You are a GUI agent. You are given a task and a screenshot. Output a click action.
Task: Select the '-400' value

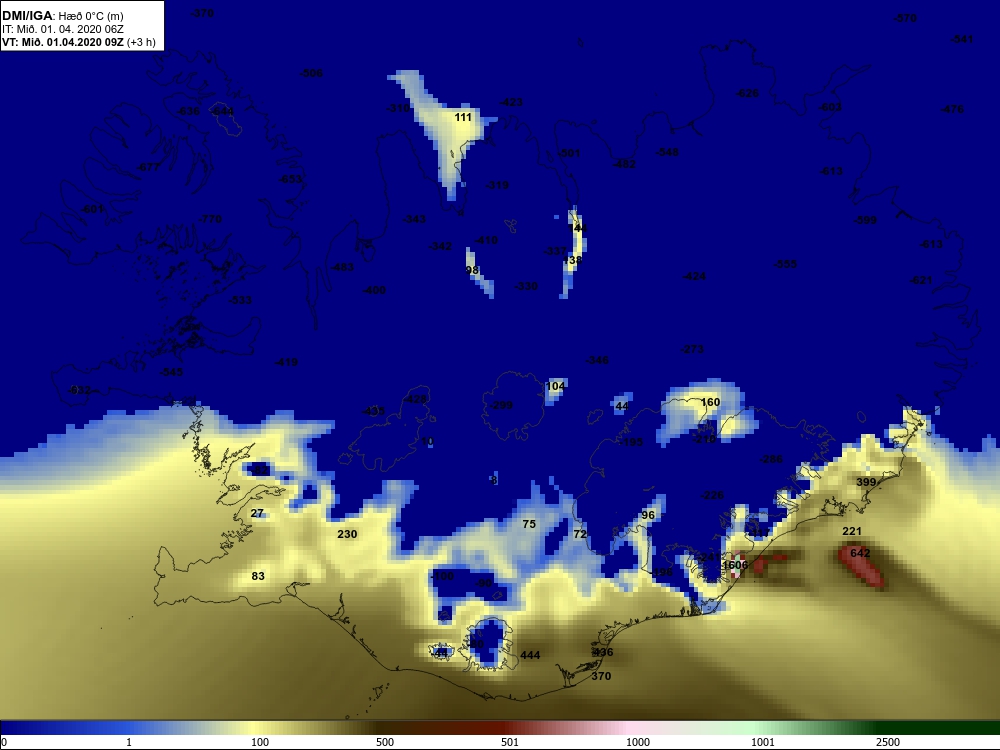(x=374, y=290)
